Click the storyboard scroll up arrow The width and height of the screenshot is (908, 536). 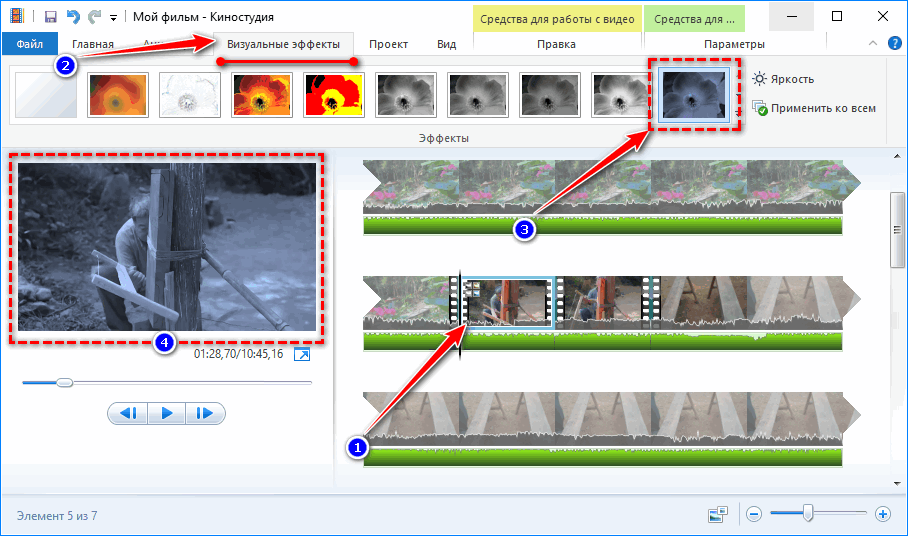pos(897,156)
